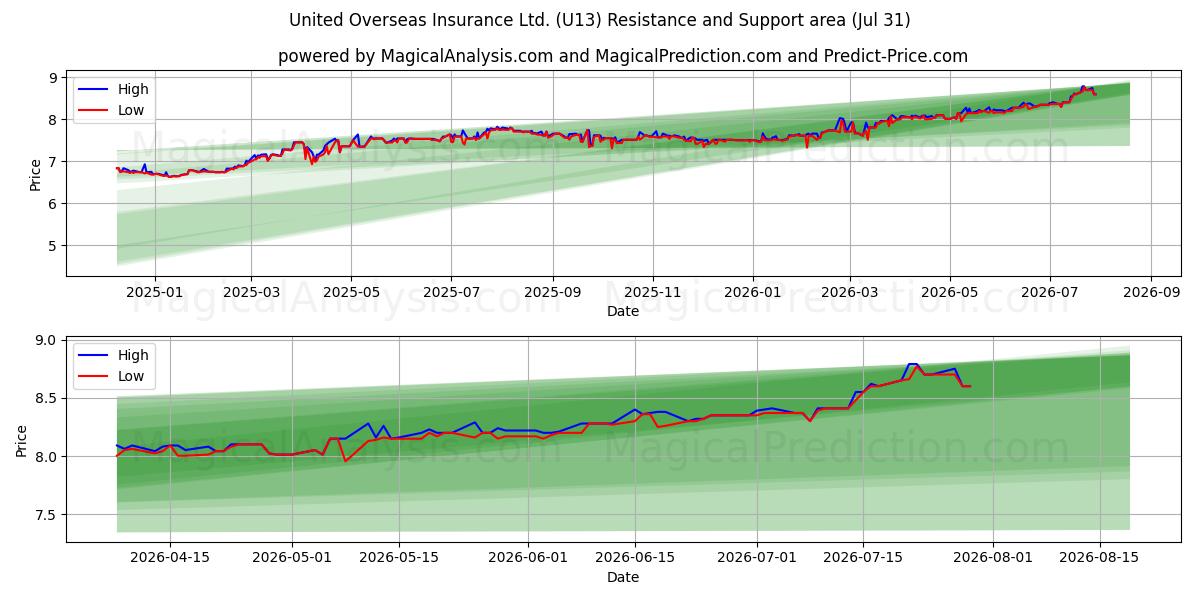This screenshot has width=1200, height=600.
Task: Click the '2026-05-01' tick label
Action: 292,558
